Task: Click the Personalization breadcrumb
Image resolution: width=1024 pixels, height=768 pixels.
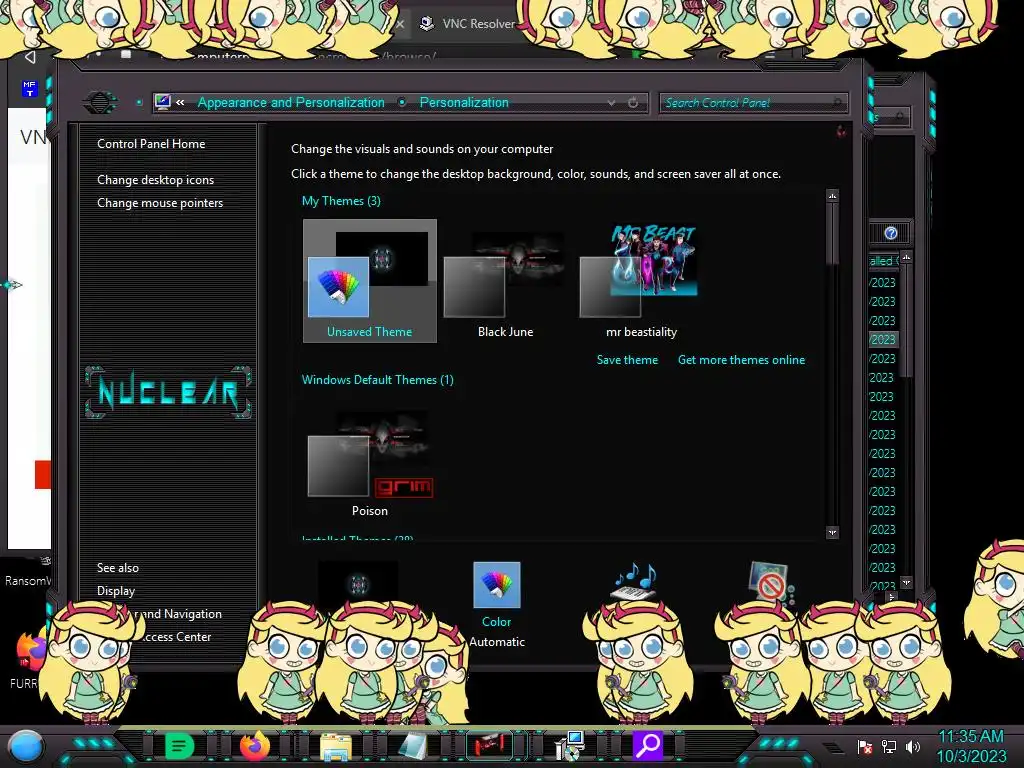Action: [464, 103]
